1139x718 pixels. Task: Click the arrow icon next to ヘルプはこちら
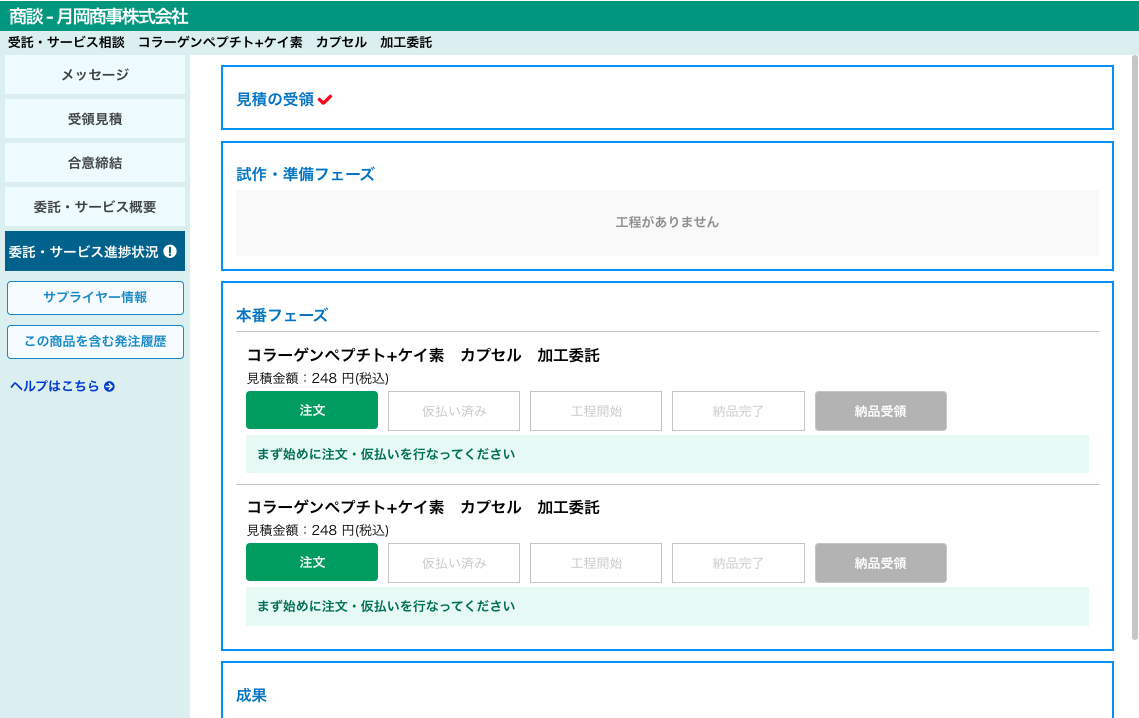109,387
